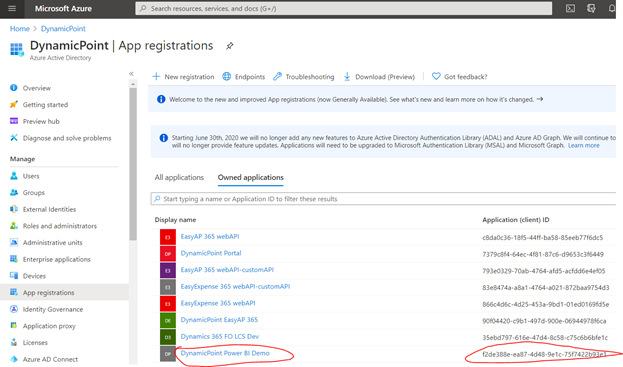Click the red DP thumbnail for DynamicPoint Portal
The width and height of the screenshot is (623, 367).
(168, 254)
